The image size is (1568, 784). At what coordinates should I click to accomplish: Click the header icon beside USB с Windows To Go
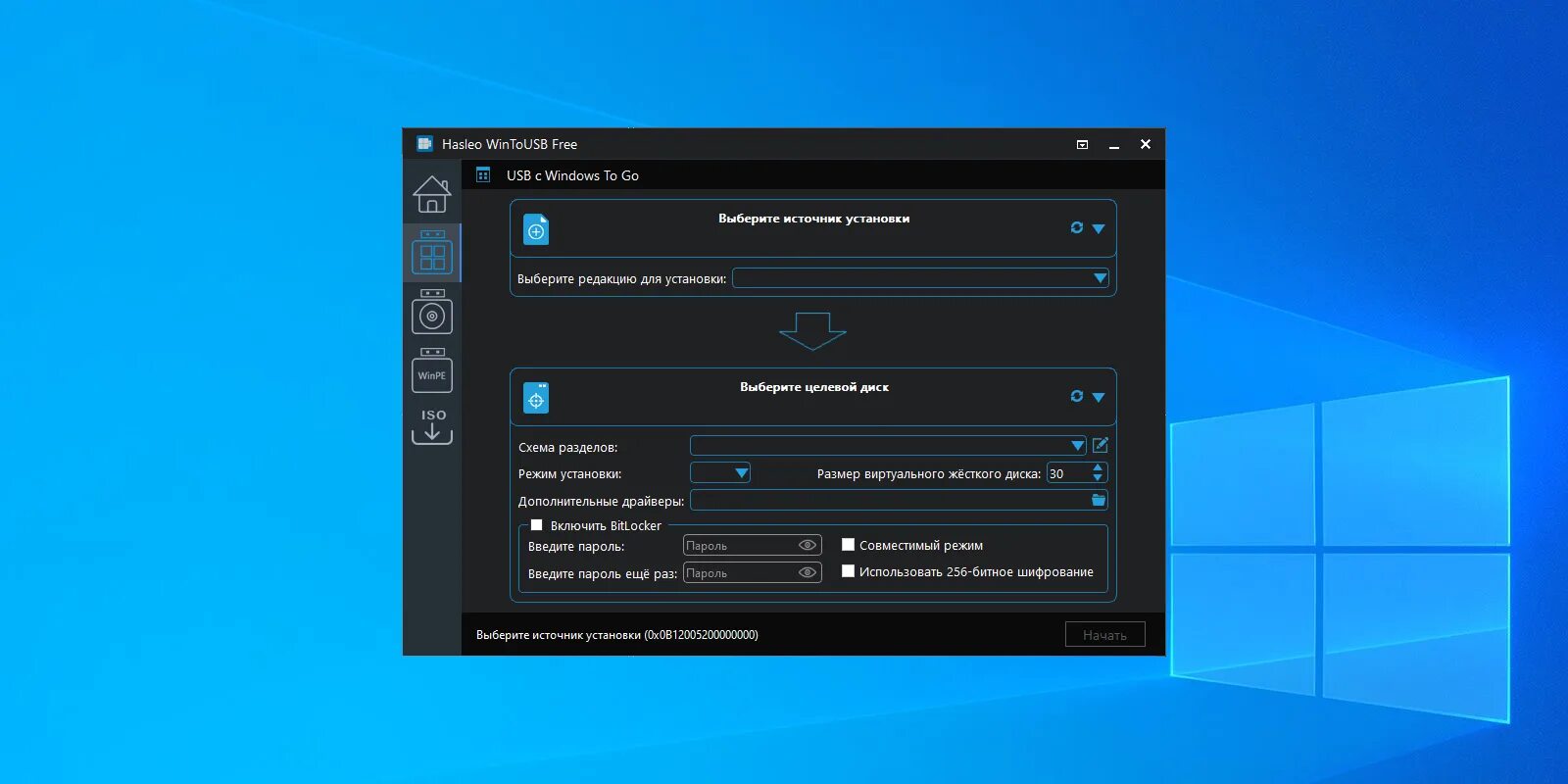[x=483, y=175]
